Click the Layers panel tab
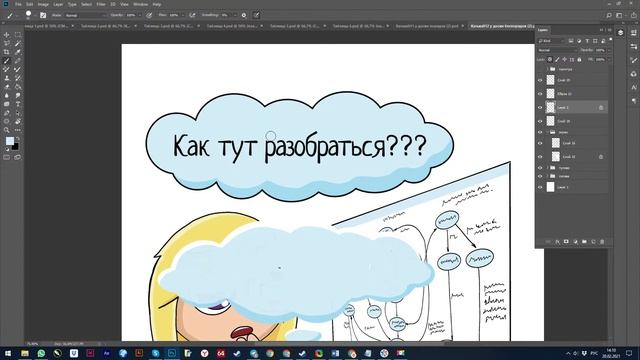The image size is (640, 360). click(543, 30)
